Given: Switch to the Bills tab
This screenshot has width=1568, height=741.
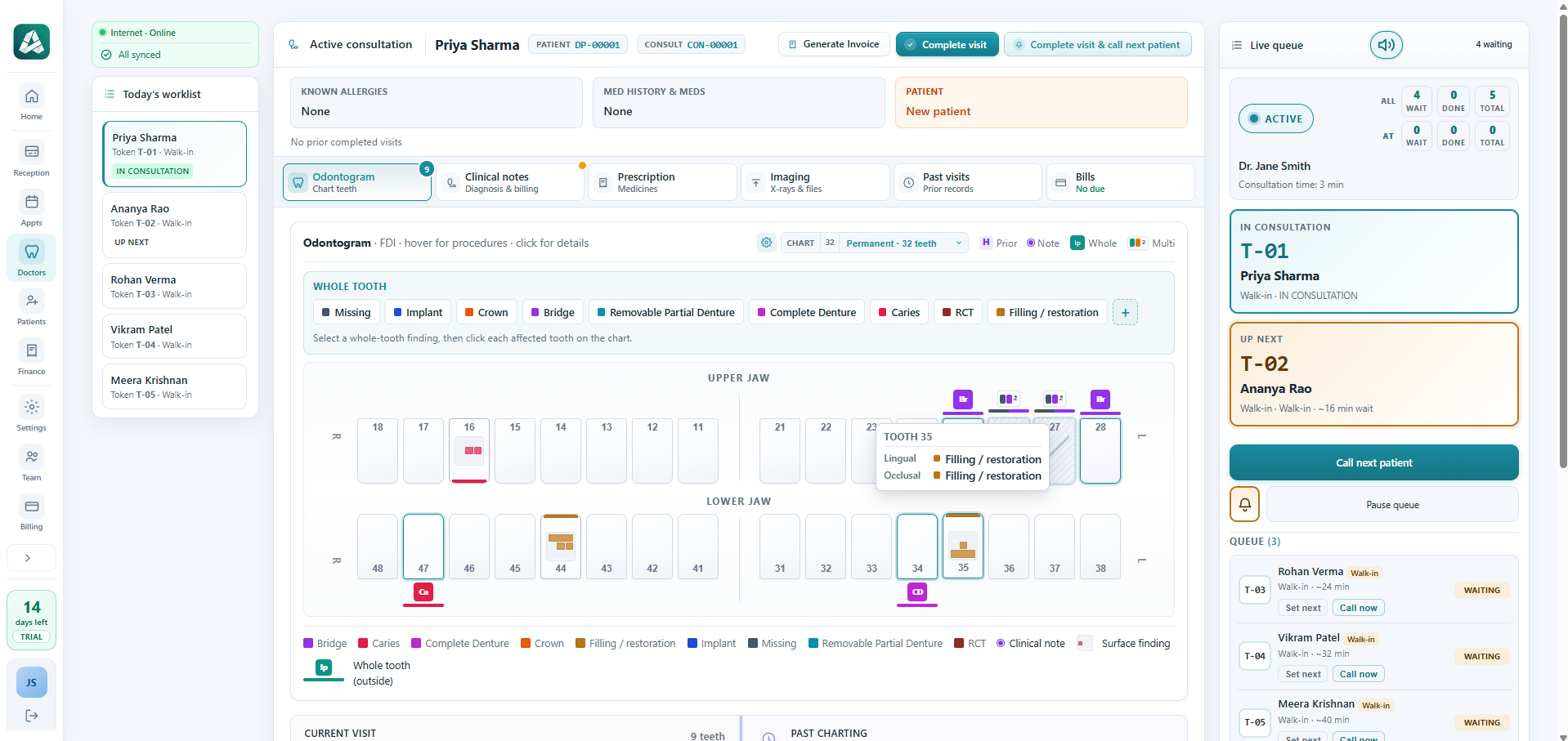Looking at the screenshot, I should coord(1121,182).
